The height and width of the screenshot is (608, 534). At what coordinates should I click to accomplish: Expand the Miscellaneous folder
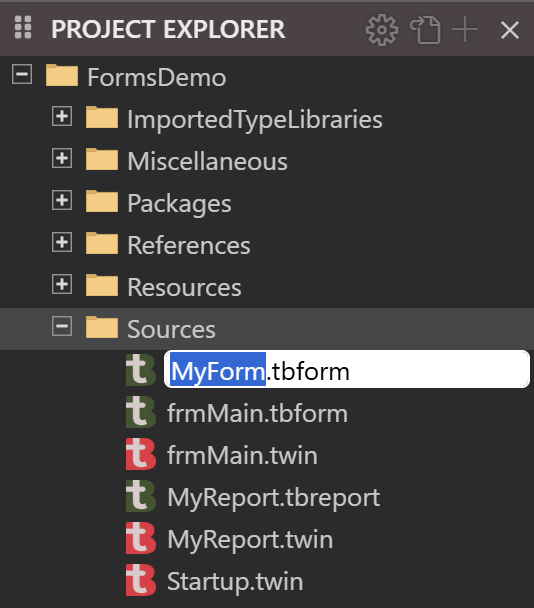62,158
